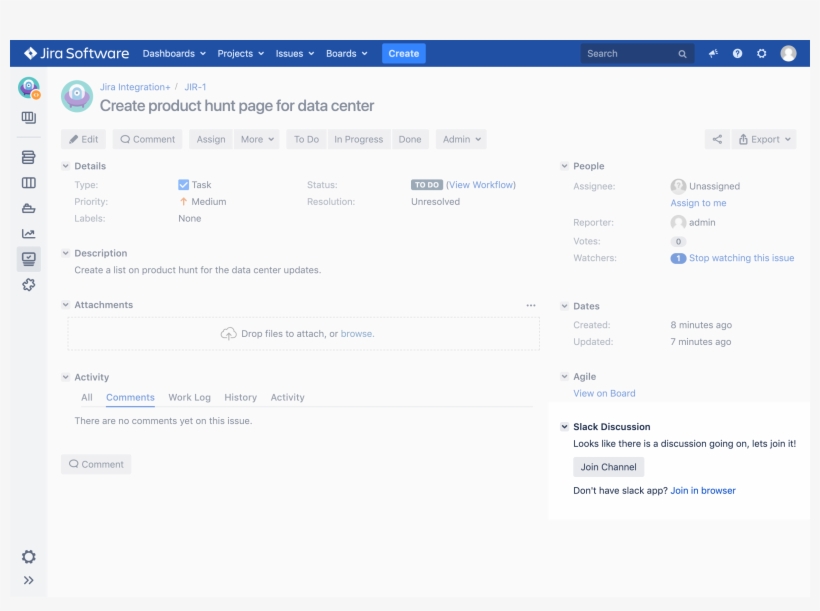820x611 pixels.
Task: Open project settings gear at sidebar bottom
Action: click(x=29, y=556)
